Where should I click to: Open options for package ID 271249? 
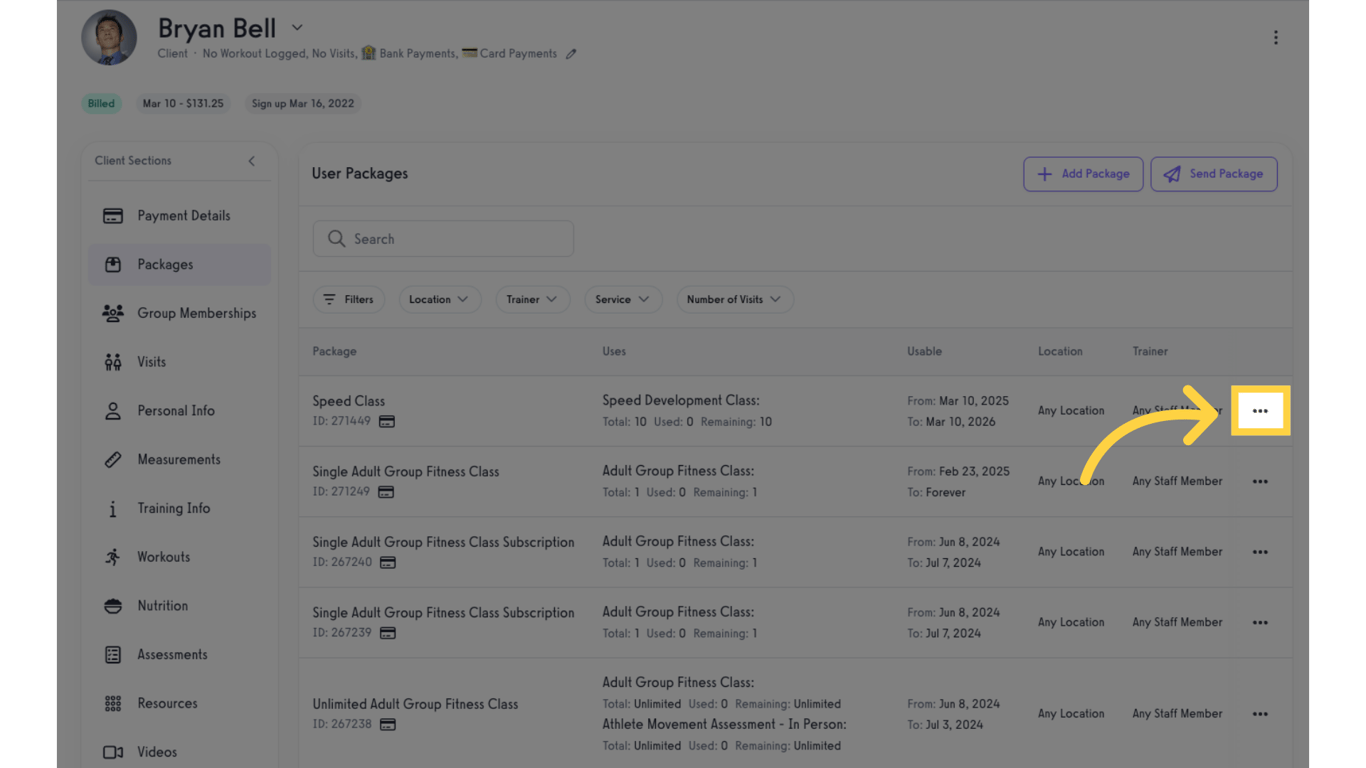(x=1260, y=482)
